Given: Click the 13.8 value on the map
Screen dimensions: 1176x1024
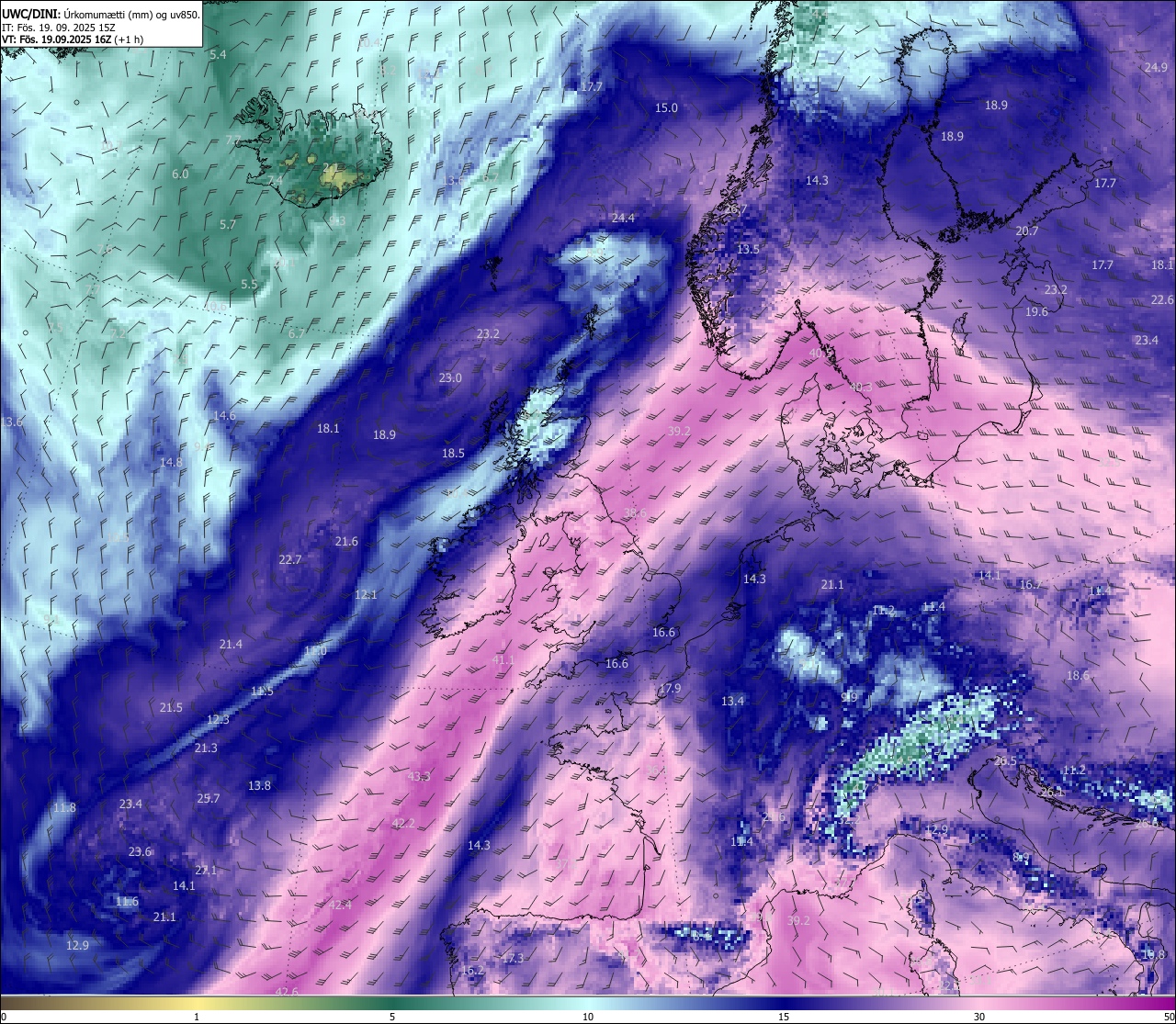Looking at the screenshot, I should (260, 786).
